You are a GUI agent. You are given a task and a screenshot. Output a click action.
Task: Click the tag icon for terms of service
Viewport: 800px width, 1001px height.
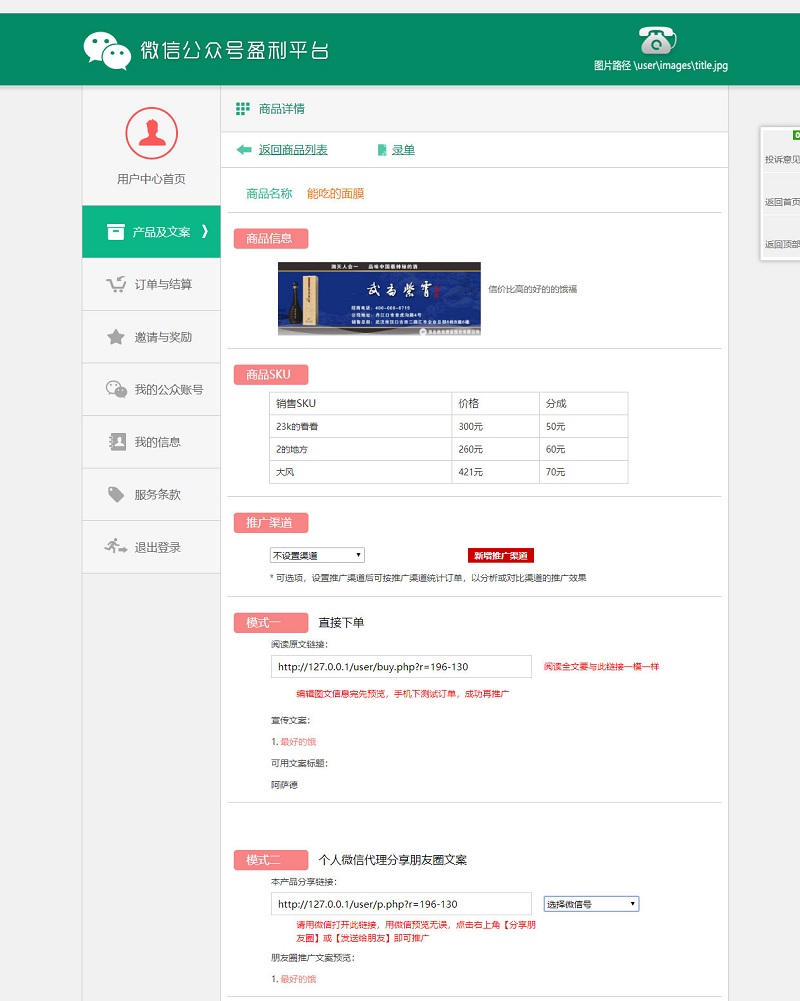(x=116, y=495)
